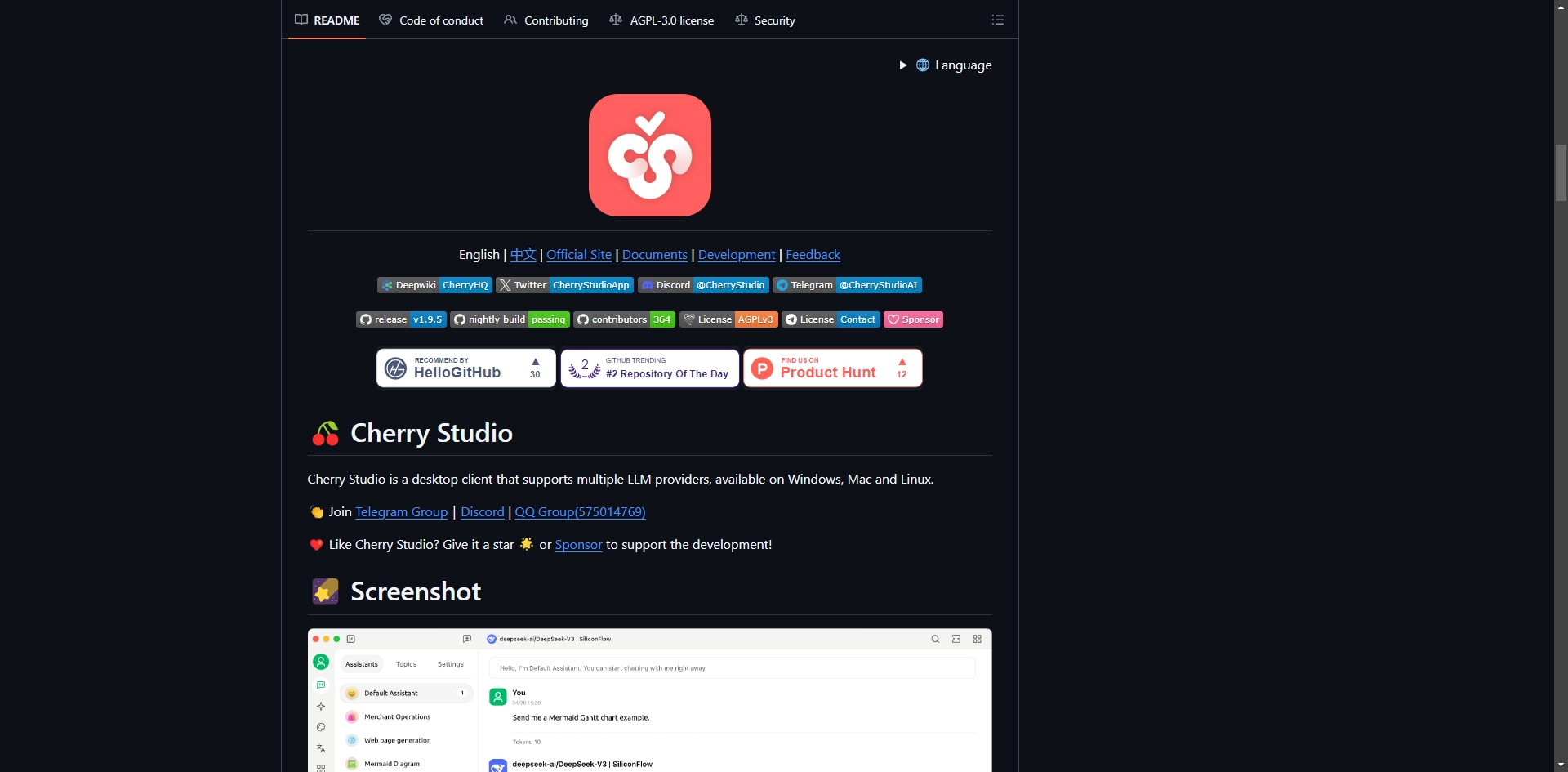
Task: Click the Cherry Studio heading text
Action: point(431,433)
